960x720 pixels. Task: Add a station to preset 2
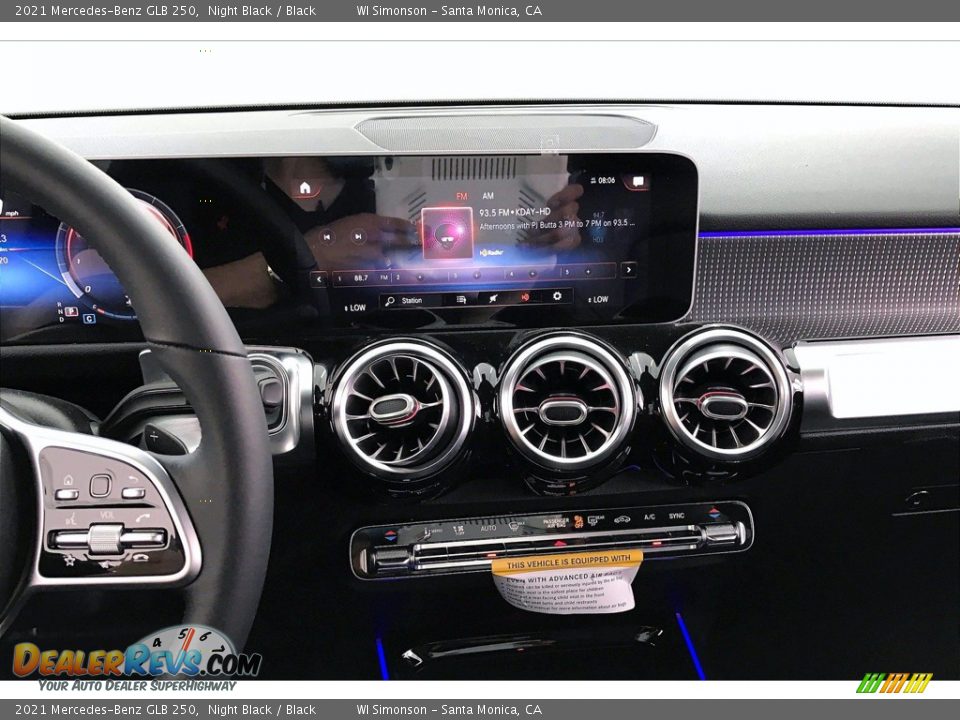pos(419,277)
